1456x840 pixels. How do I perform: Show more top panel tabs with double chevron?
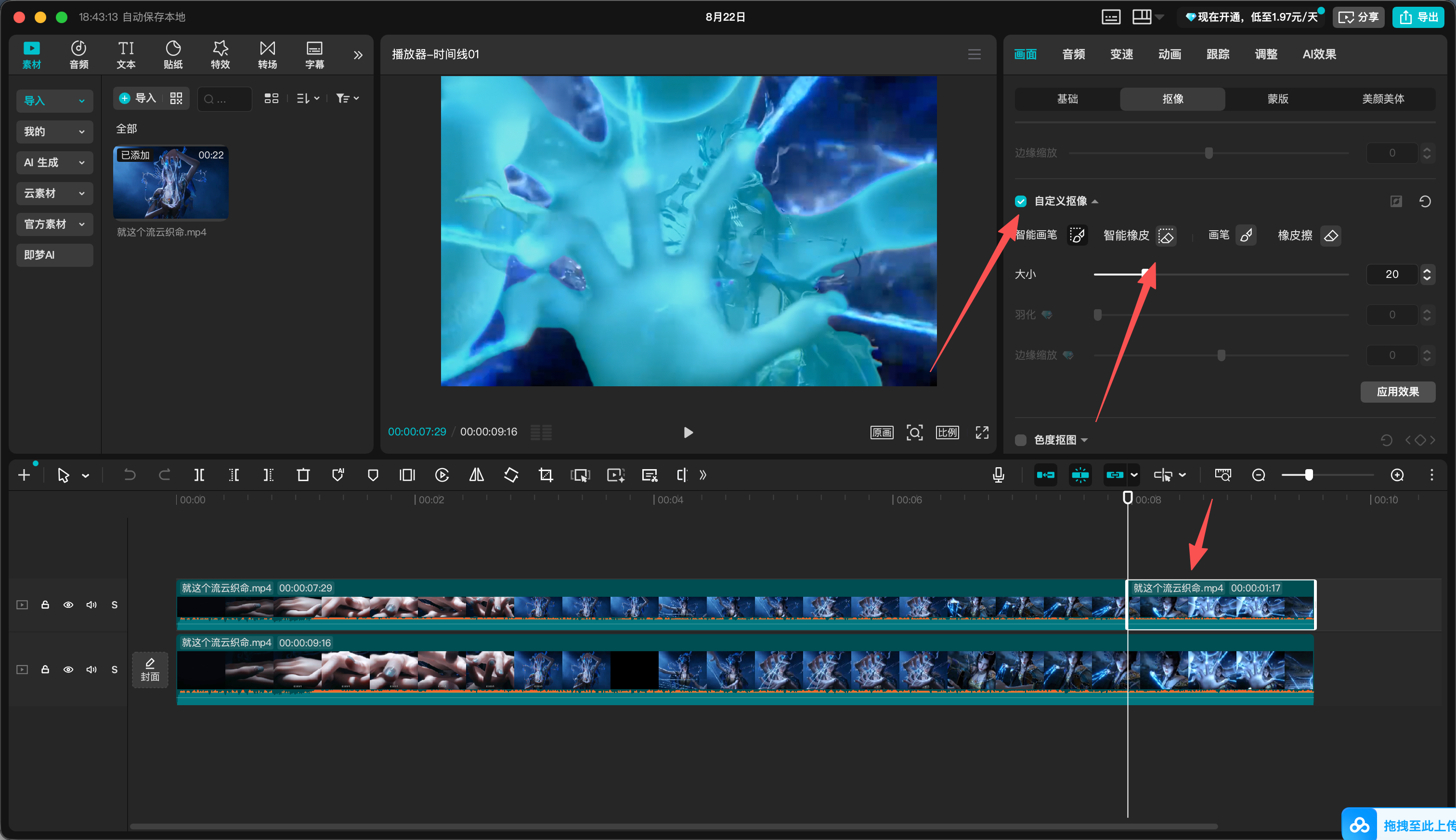(358, 55)
